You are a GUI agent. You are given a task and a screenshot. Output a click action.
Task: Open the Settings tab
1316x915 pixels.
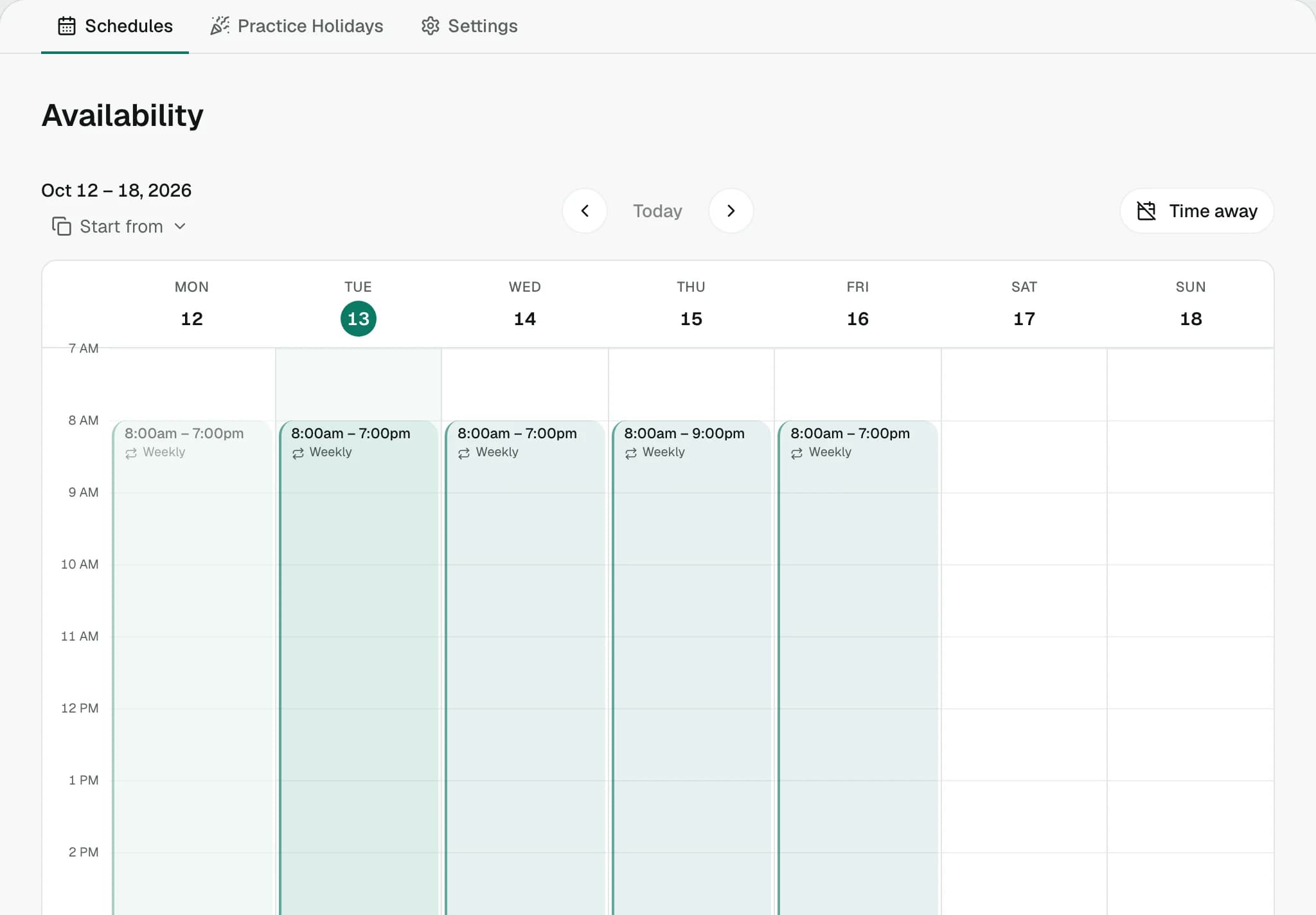click(469, 26)
